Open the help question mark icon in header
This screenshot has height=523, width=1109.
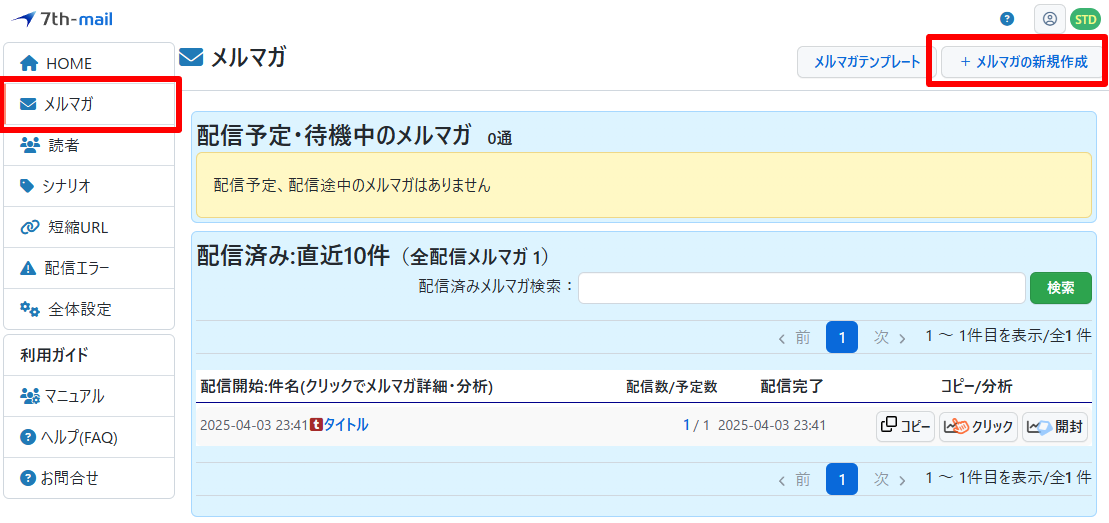coord(1007,19)
